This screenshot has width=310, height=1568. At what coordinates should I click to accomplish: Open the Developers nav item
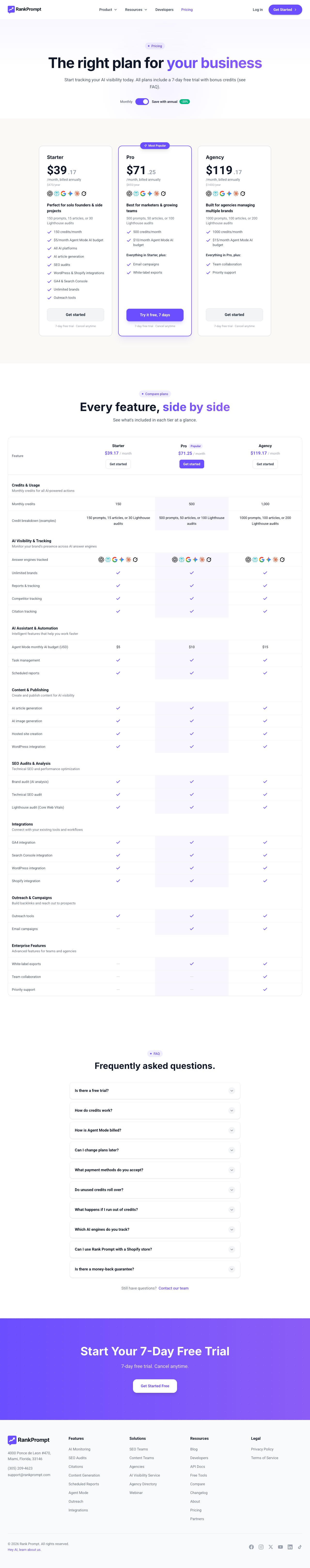(x=164, y=10)
